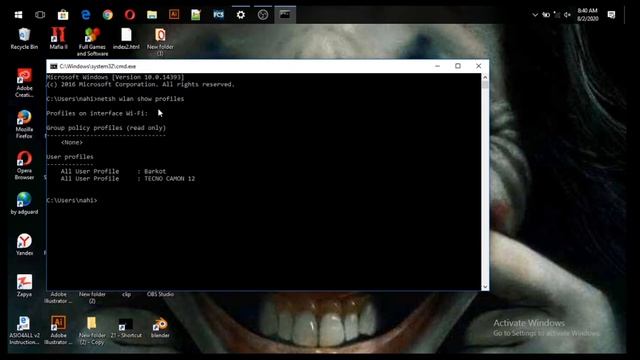
Task: Open Opera from the taskbar
Action: click(x=130, y=15)
